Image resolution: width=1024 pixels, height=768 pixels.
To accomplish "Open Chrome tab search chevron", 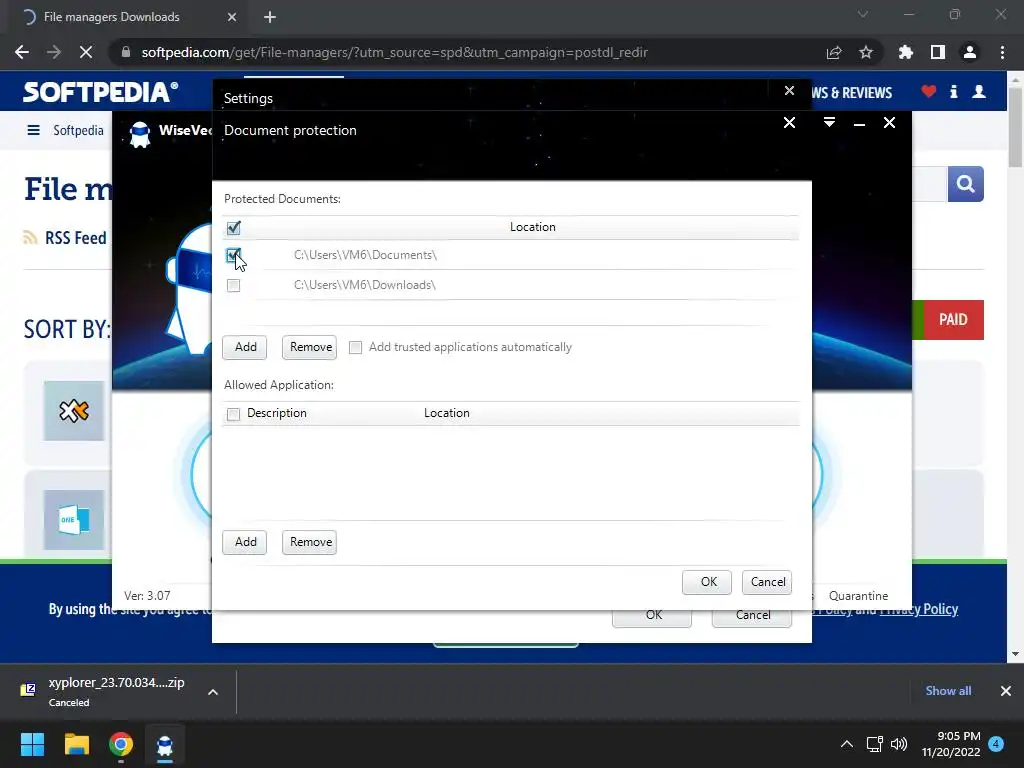I will tap(863, 14).
